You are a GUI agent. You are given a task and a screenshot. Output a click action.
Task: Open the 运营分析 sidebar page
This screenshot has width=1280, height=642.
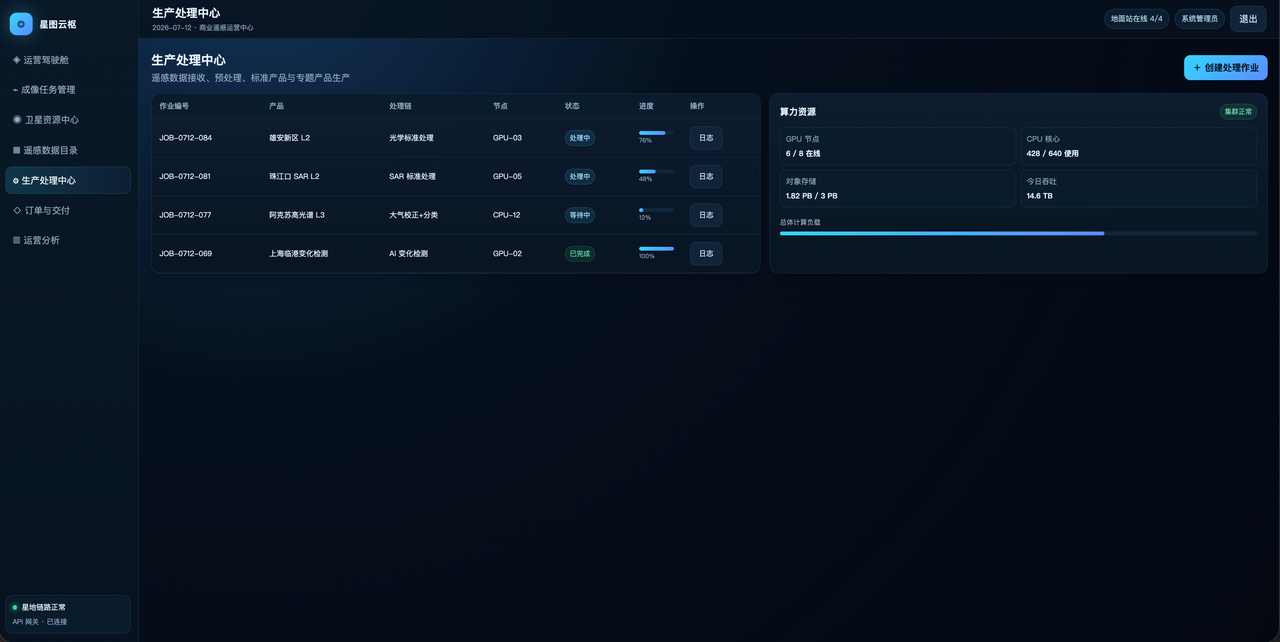click(x=68, y=240)
